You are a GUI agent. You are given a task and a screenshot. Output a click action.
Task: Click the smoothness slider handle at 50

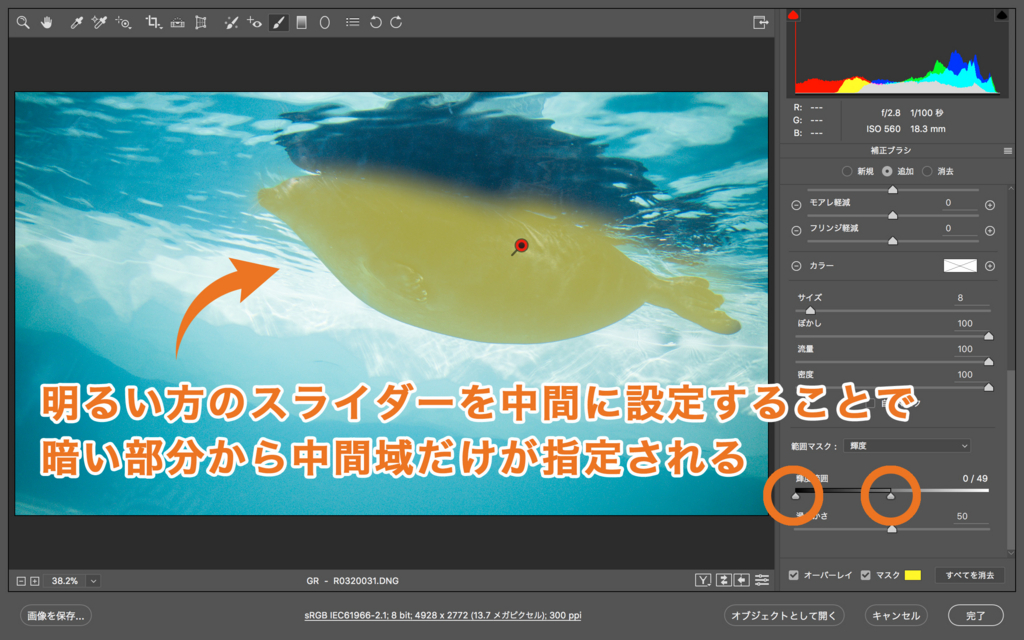(x=892, y=528)
